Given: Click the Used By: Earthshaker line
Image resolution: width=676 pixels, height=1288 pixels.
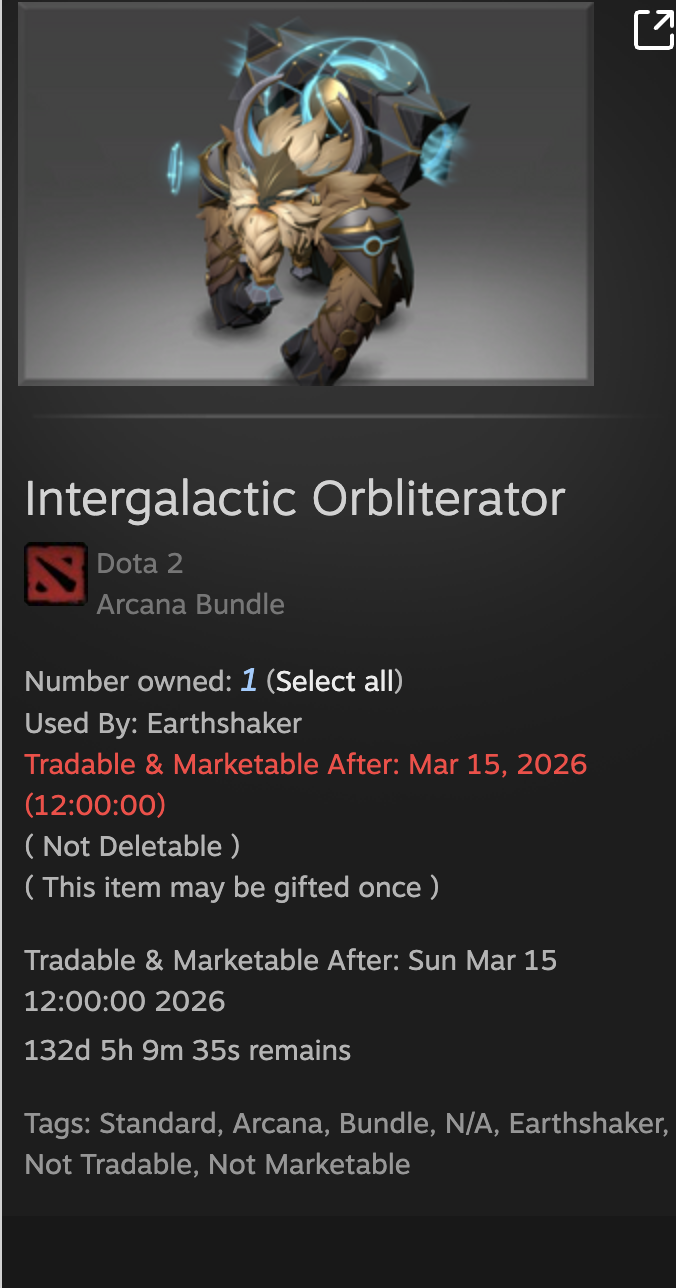Looking at the screenshot, I should tap(163, 723).
